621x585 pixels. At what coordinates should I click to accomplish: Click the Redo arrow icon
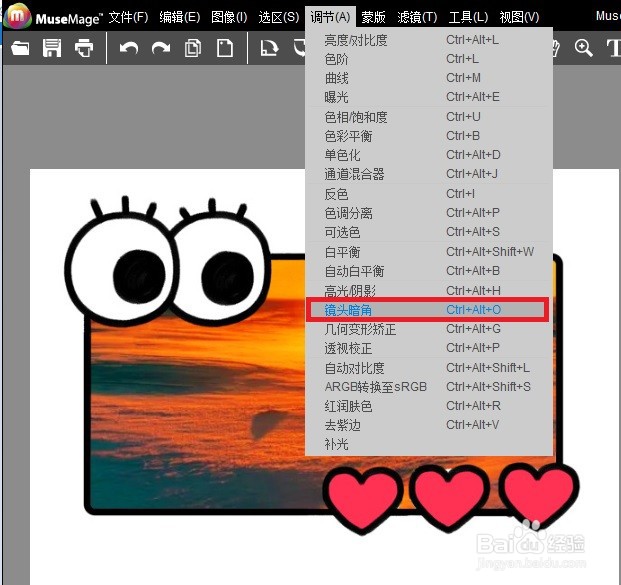[161, 48]
